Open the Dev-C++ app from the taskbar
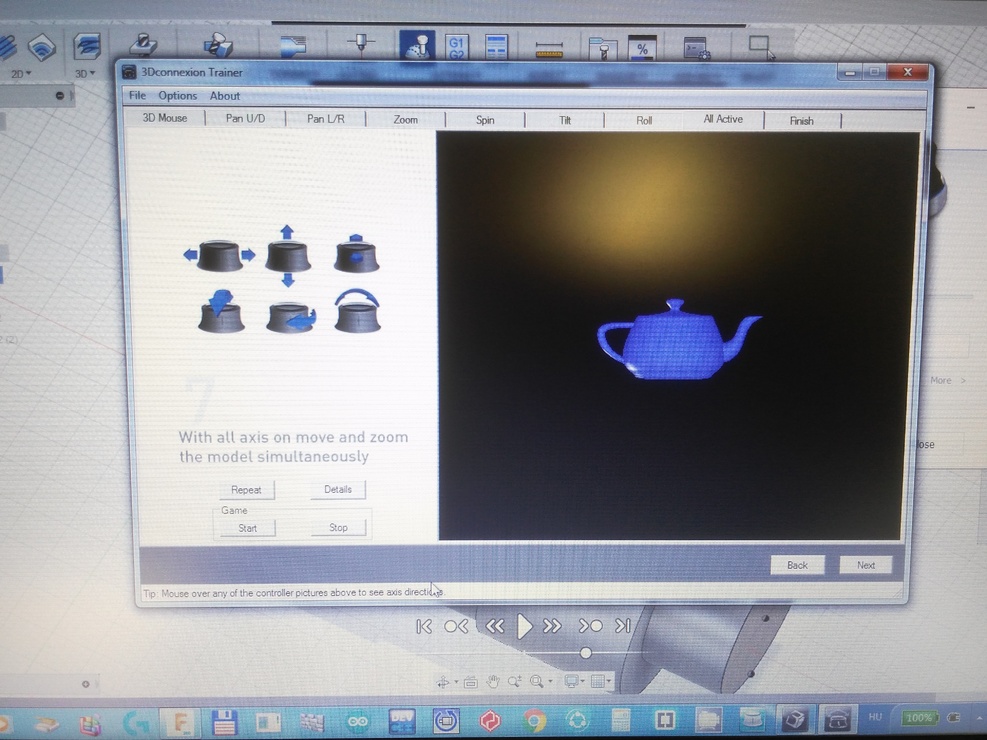This screenshot has width=987, height=740. (x=402, y=720)
